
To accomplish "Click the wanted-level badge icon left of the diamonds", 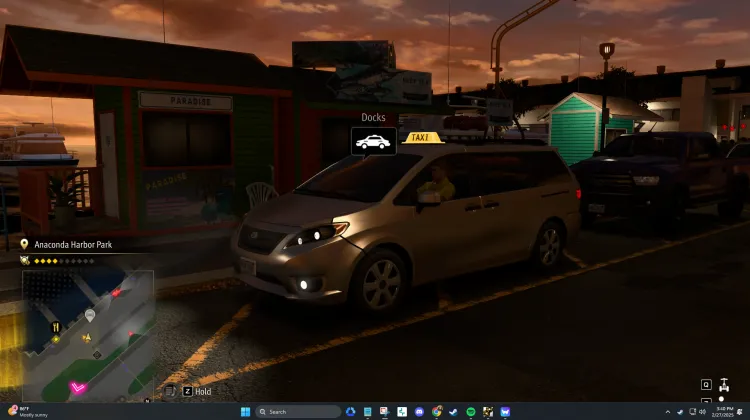I will tap(25, 261).
